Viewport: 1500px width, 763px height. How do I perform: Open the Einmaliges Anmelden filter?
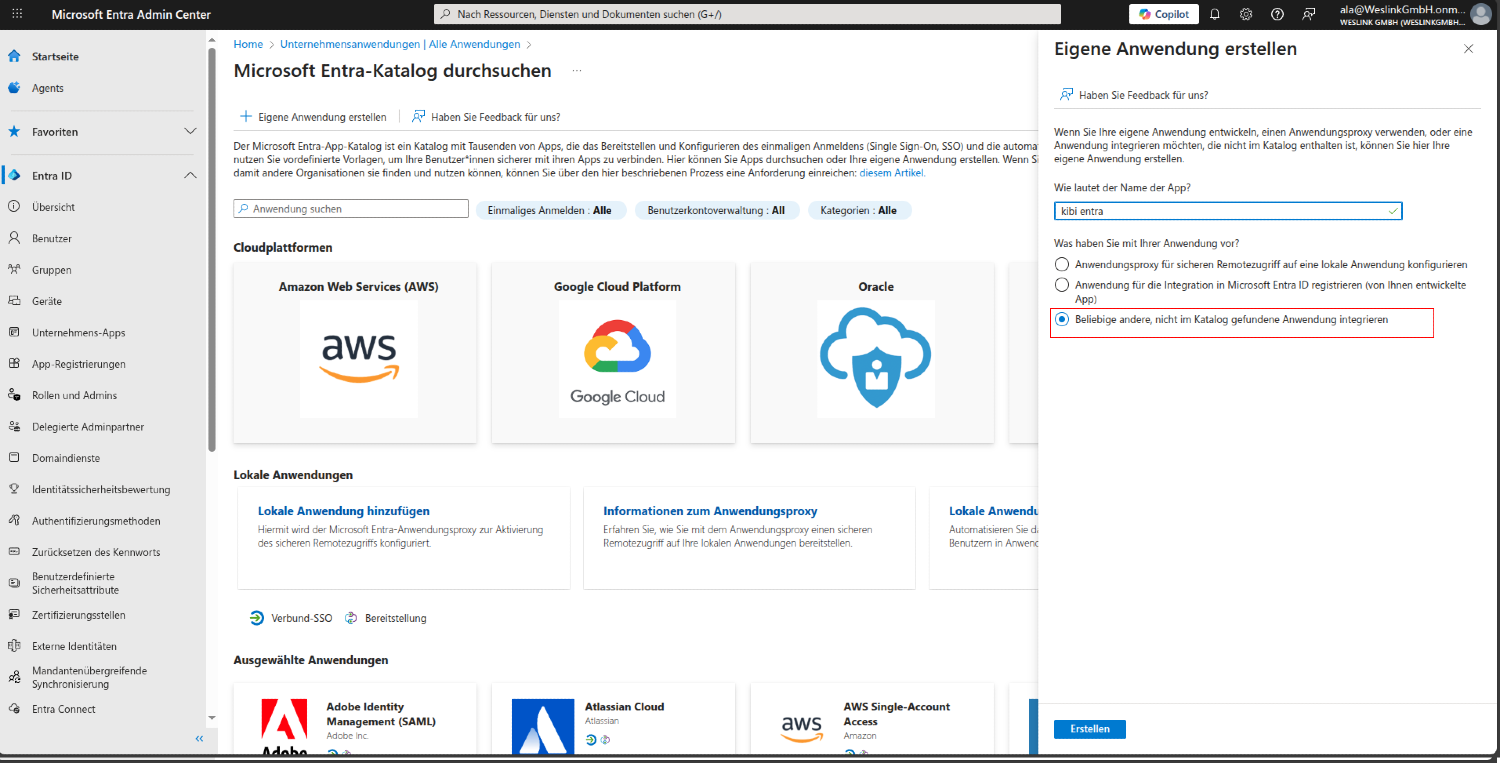pyautogui.click(x=551, y=210)
